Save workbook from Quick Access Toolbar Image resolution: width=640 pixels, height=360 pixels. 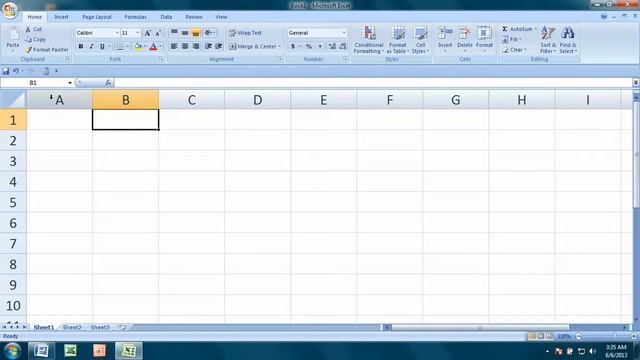(6, 71)
